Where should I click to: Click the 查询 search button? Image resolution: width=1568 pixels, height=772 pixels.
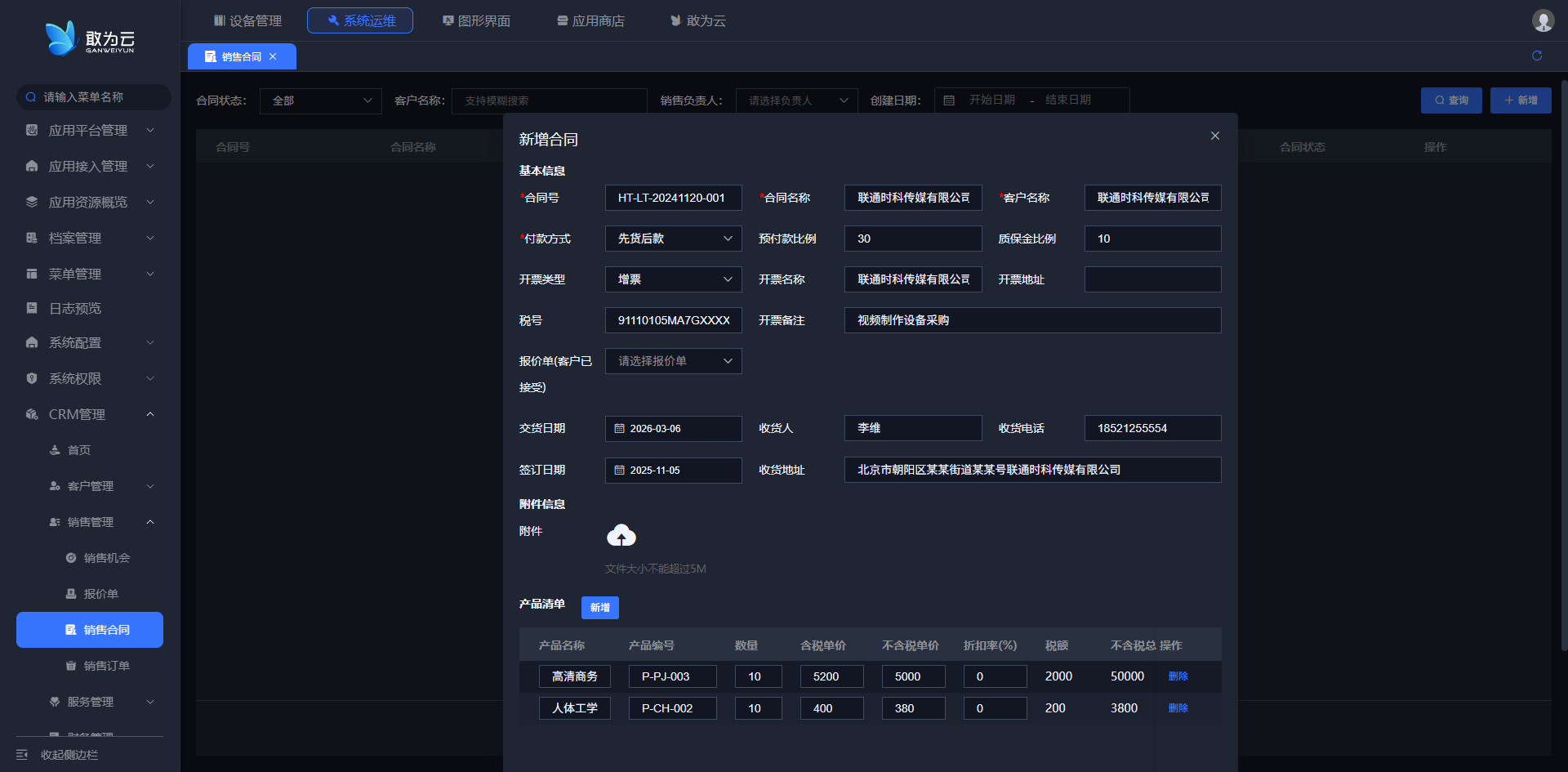click(1450, 100)
